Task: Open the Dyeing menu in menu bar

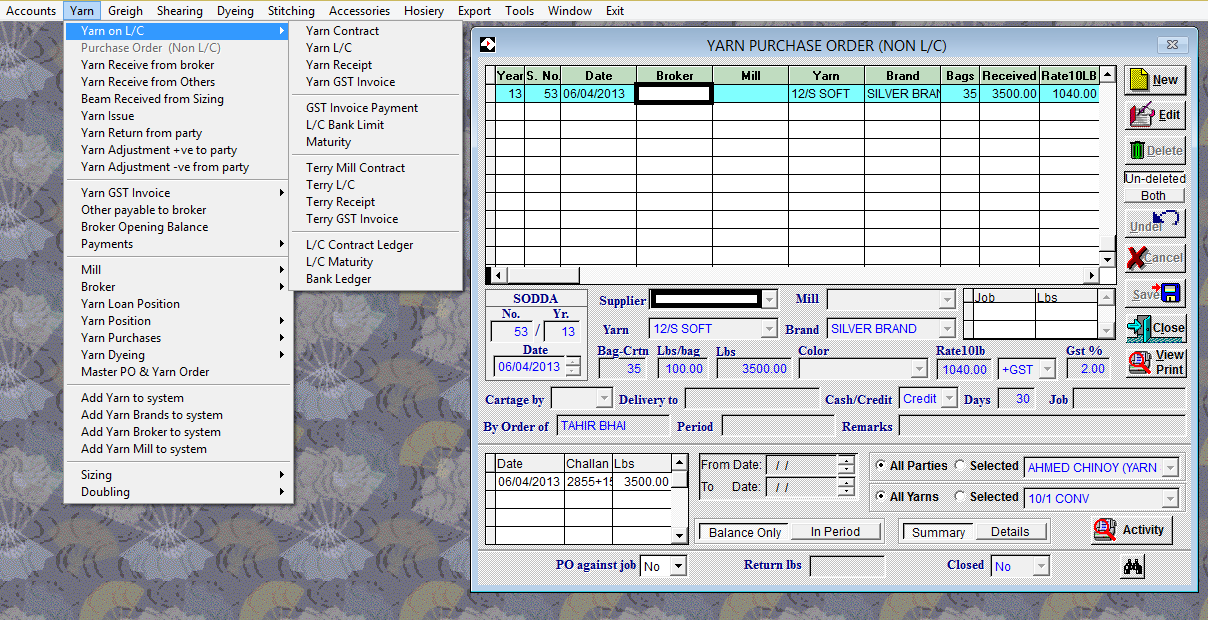Action: (x=235, y=11)
